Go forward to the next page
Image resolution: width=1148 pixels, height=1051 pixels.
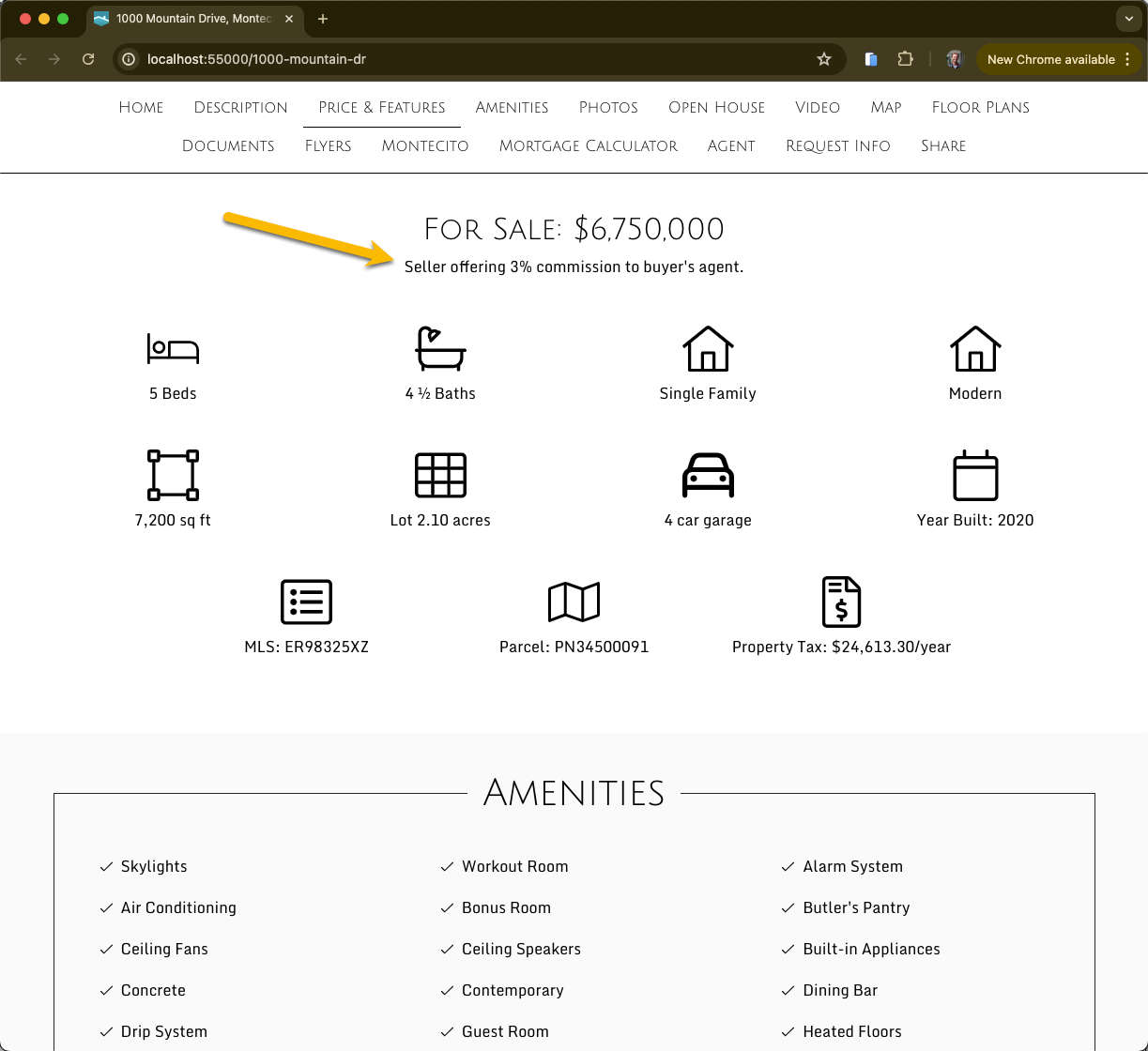(x=54, y=59)
